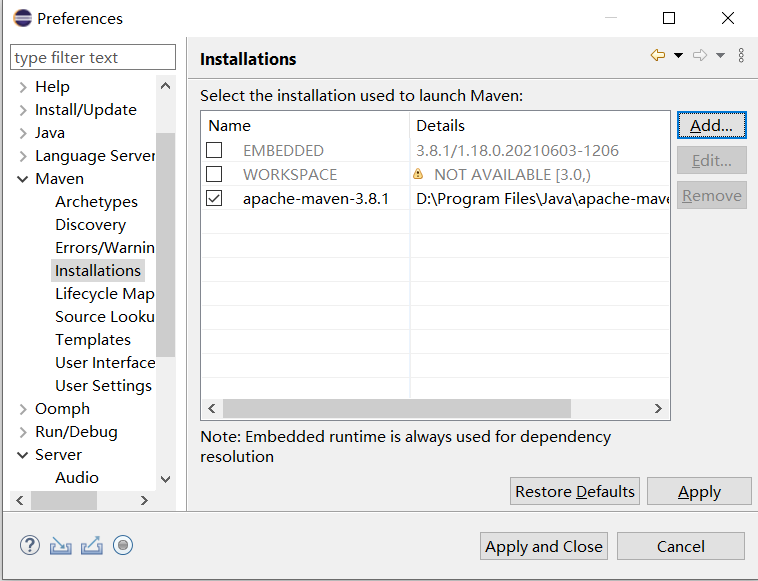The width and height of the screenshot is (758, 581).
Task: Expand the Oomph tree node
Action: click(23, 409)
